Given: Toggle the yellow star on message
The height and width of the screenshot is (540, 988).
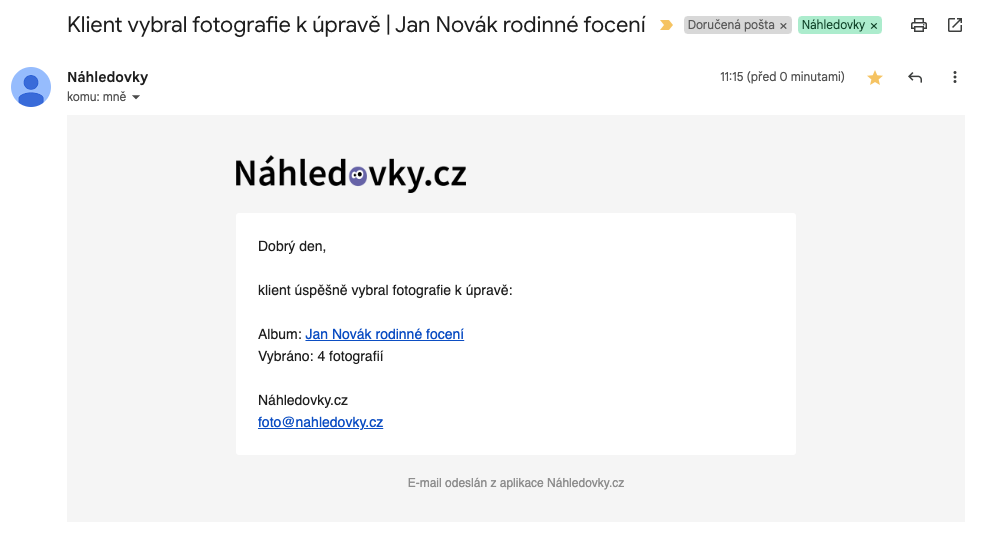Looking at the screenshot, I should point(875,78).
